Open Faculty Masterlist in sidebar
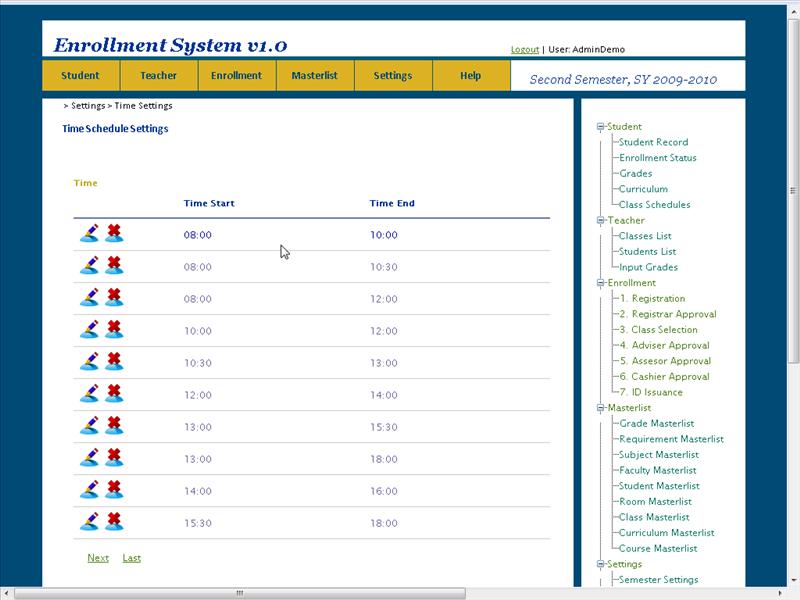Screen dimensions: 800x600 (x=658, y=470)
